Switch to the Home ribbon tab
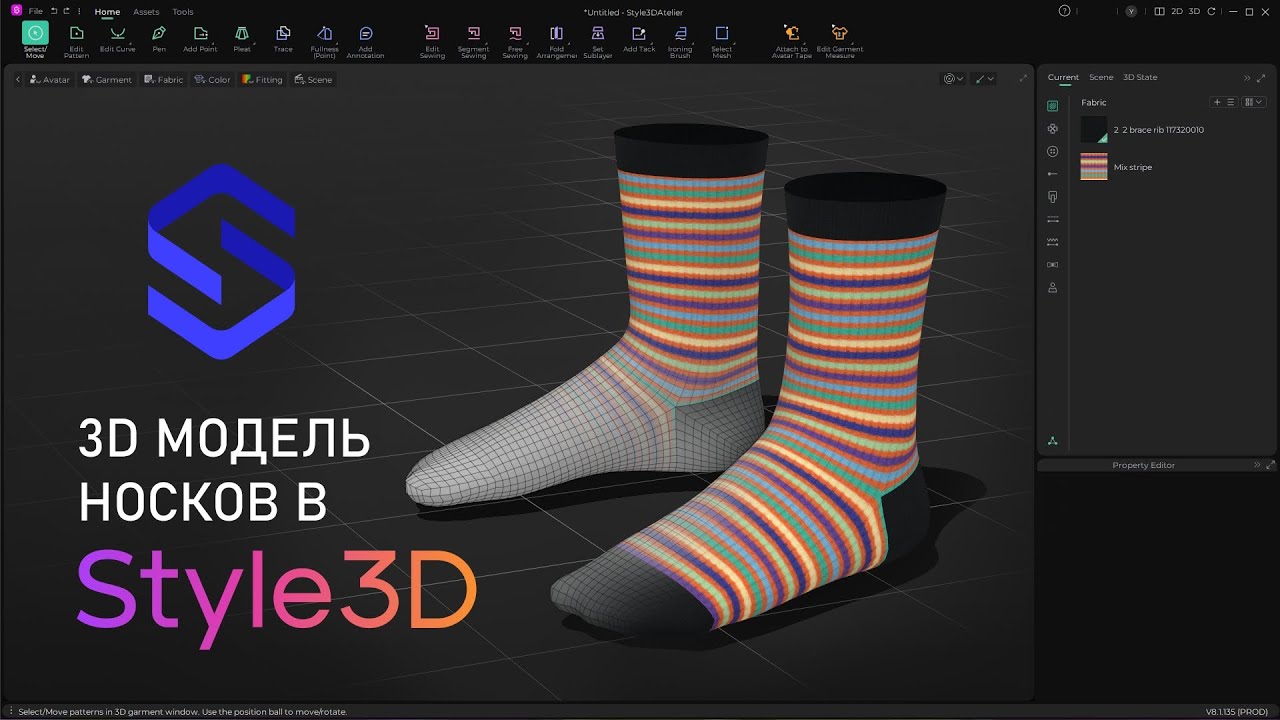Viewport: 1280px width, 720px height. [x=107, y=12]
